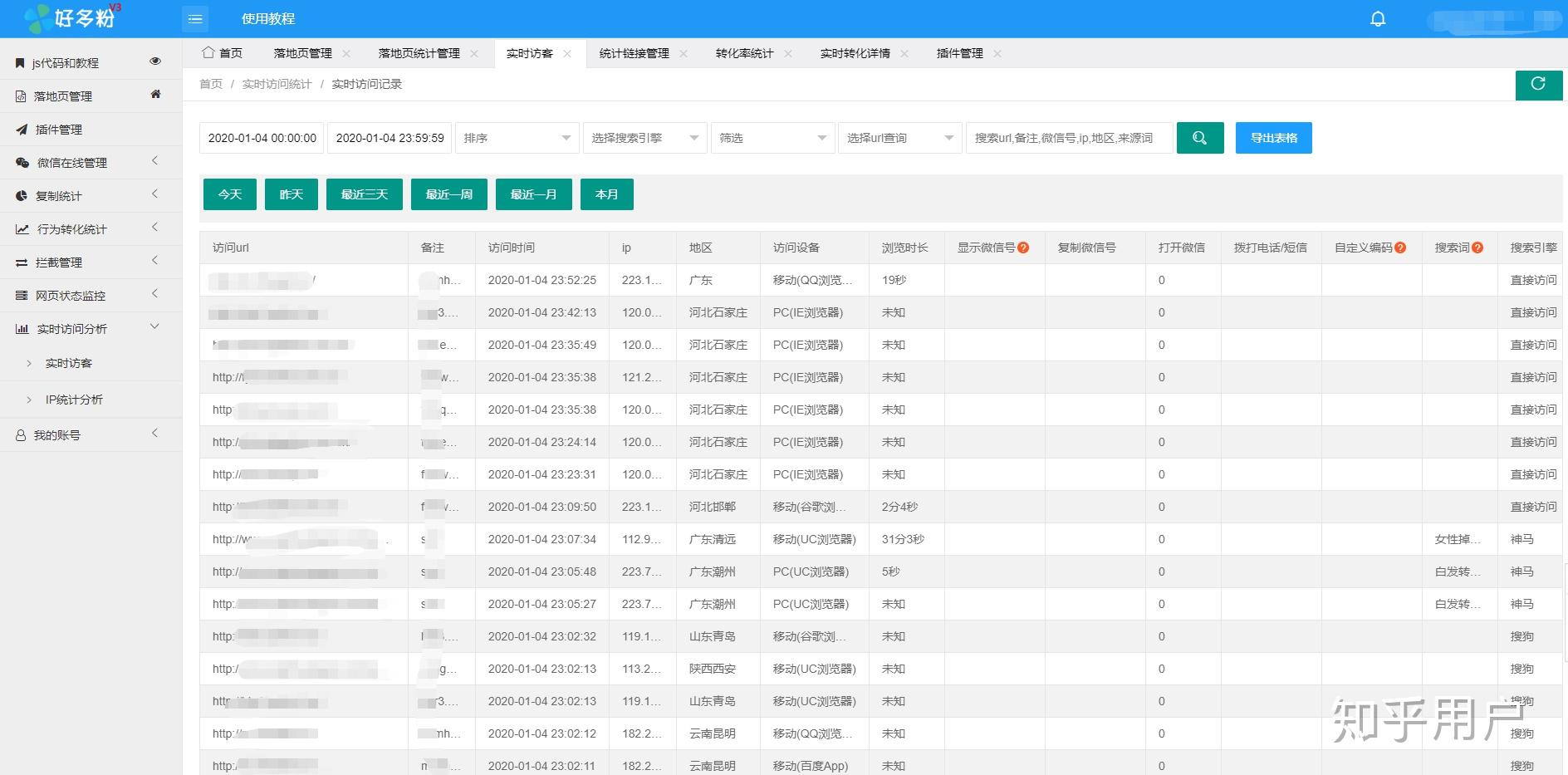Click the 今天 quick filter button
1568x775 pixels.
230,194
